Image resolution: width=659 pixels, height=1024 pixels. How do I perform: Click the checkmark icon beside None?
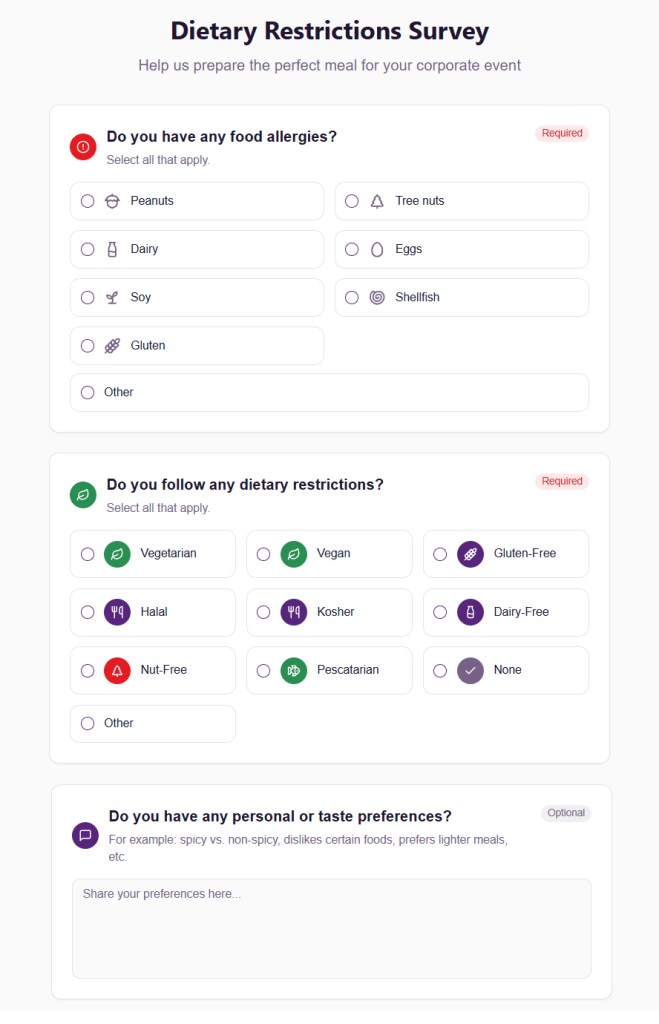(x=470, y=670)
